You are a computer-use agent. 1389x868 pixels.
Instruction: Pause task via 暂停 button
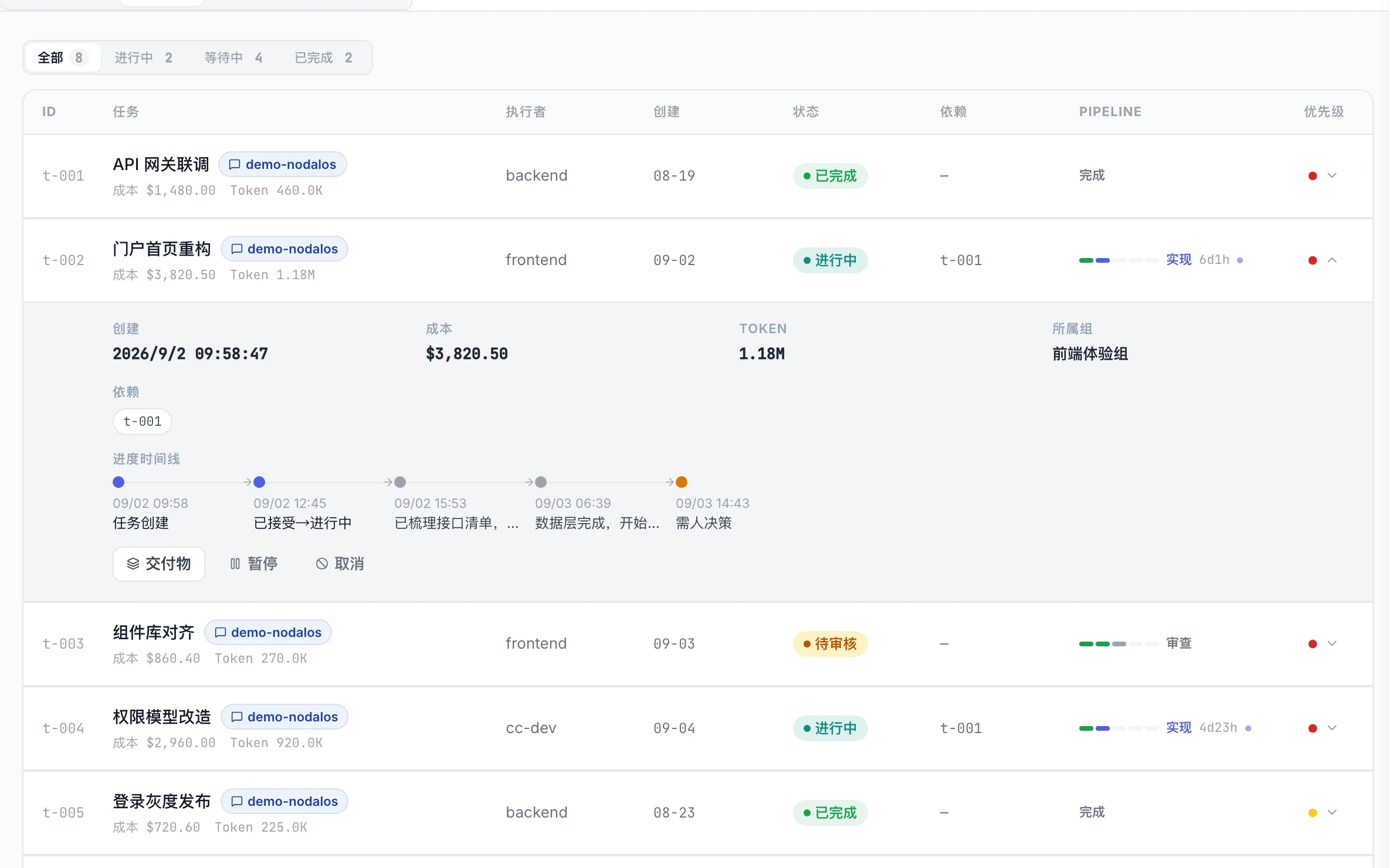click(x=253, y=564)
